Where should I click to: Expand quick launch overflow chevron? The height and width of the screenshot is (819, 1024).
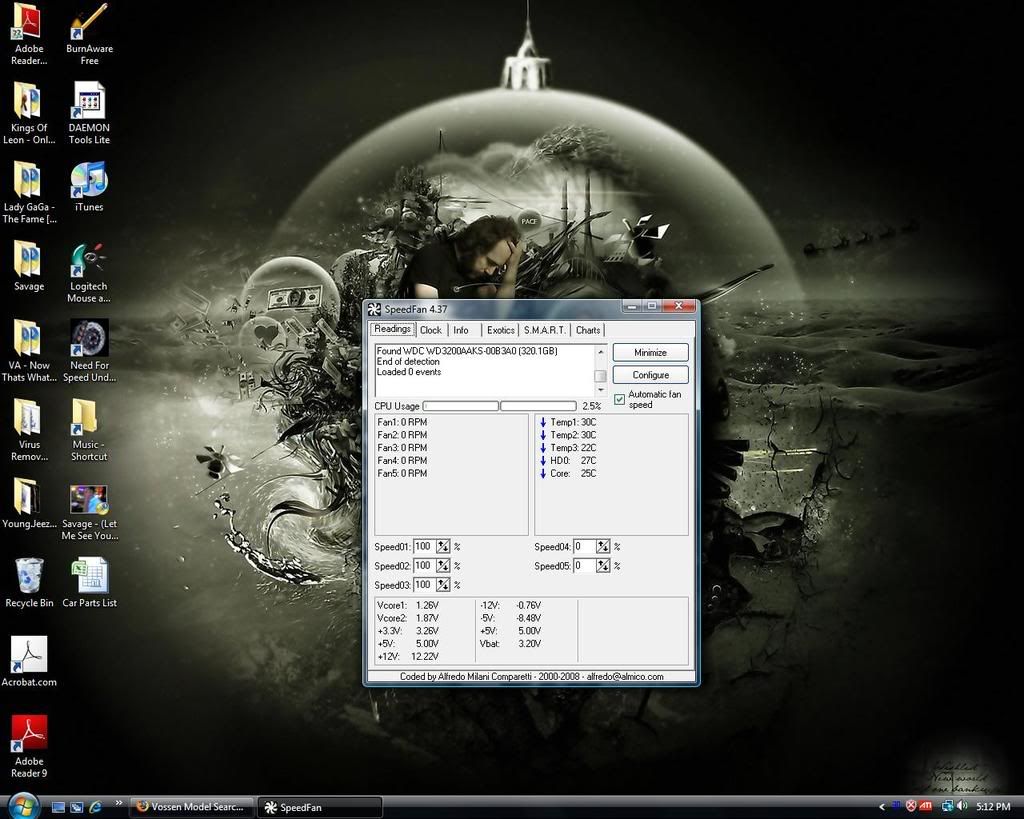(119, 803)
